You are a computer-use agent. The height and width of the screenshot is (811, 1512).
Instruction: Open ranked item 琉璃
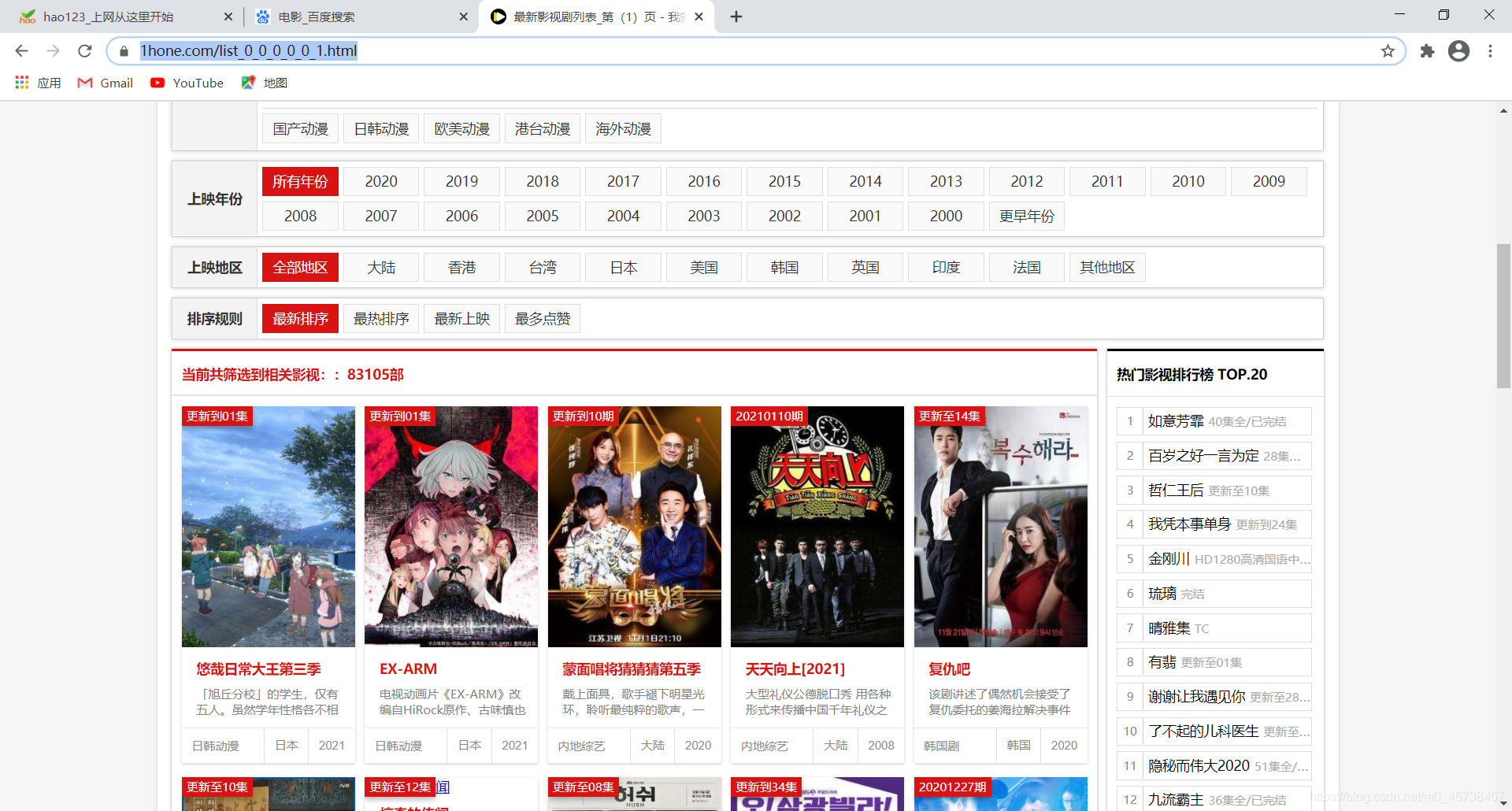1162,594
